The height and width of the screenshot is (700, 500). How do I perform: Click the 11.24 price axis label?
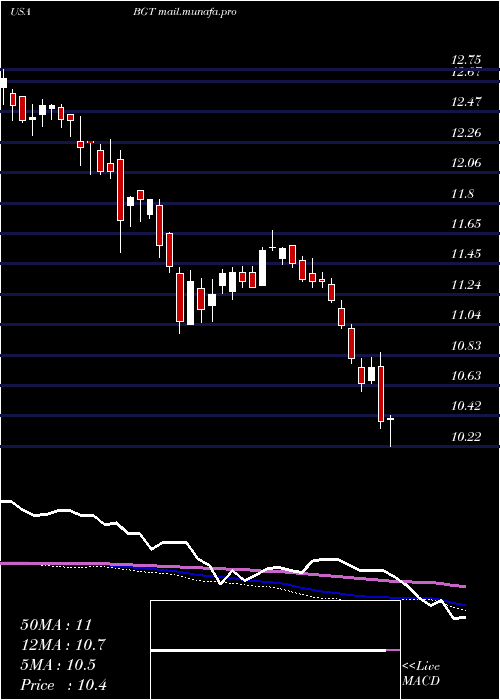tap(466, 284)
